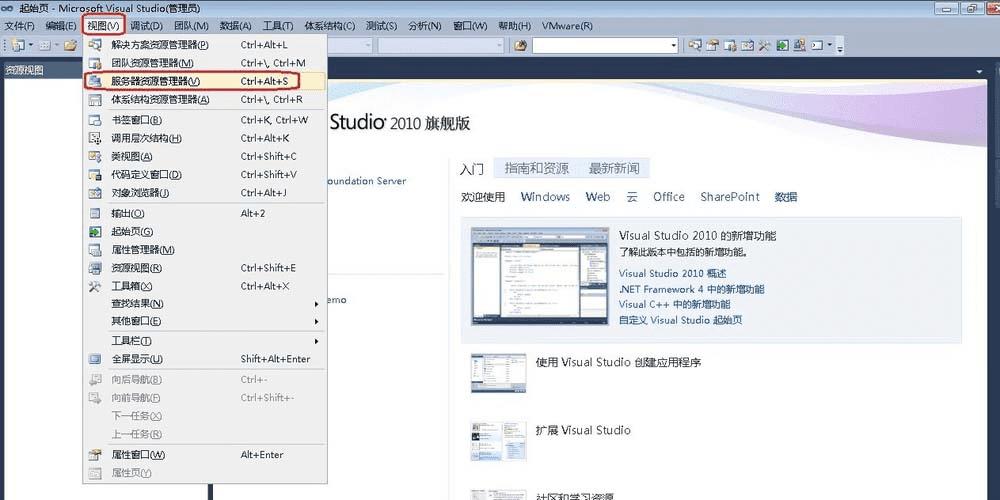Select the Windows category link
Image resolution: width=1000 pixels, height=500 pixels.
tap(545, 197)
